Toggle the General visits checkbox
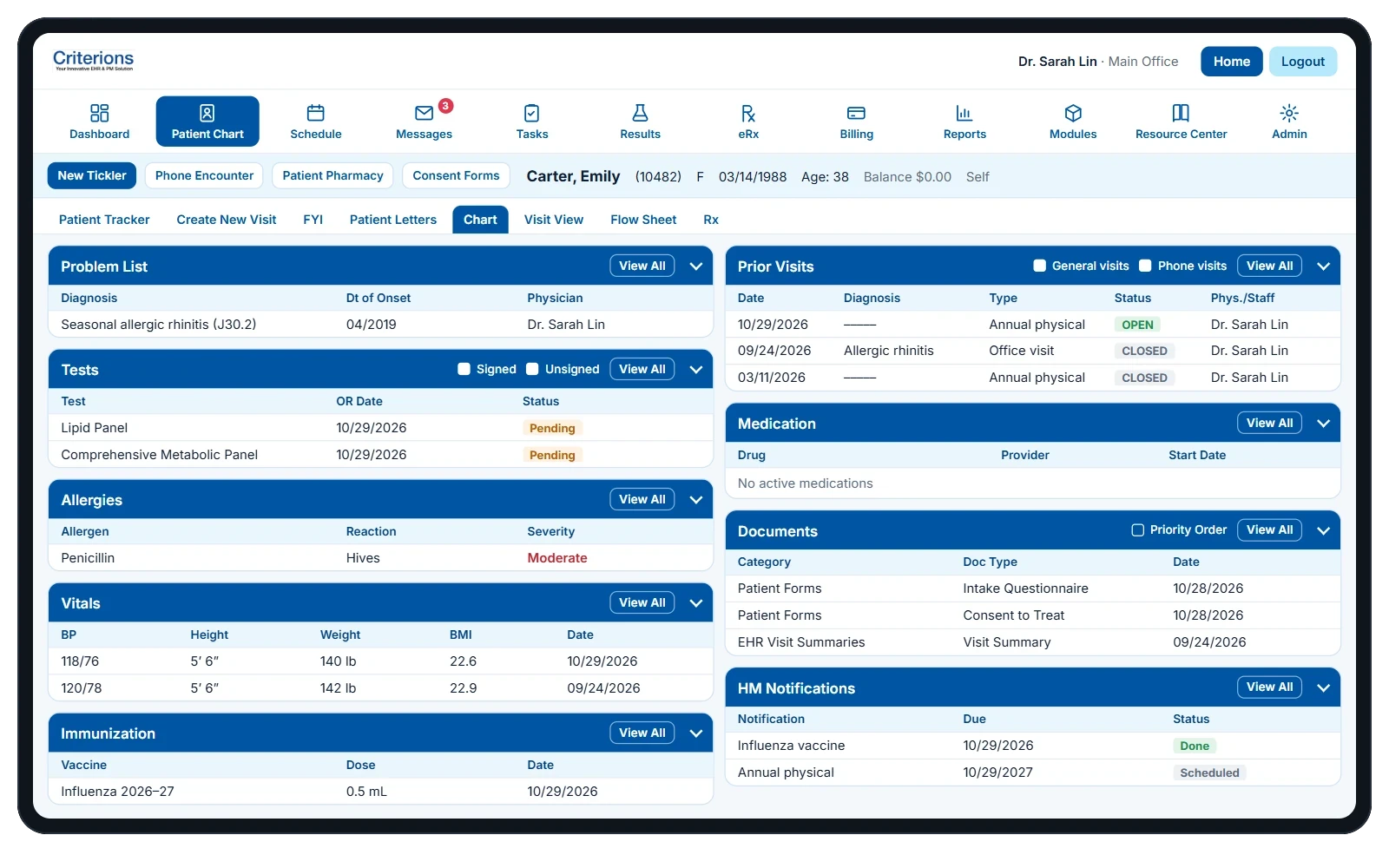Image resolution: width=1389 pixels, height=868 pixels. 1039,266
